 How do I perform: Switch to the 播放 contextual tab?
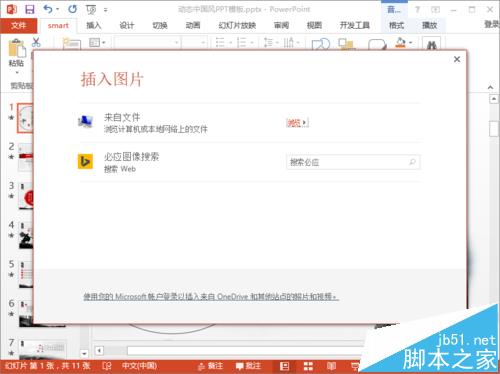(x=429, y=25)
